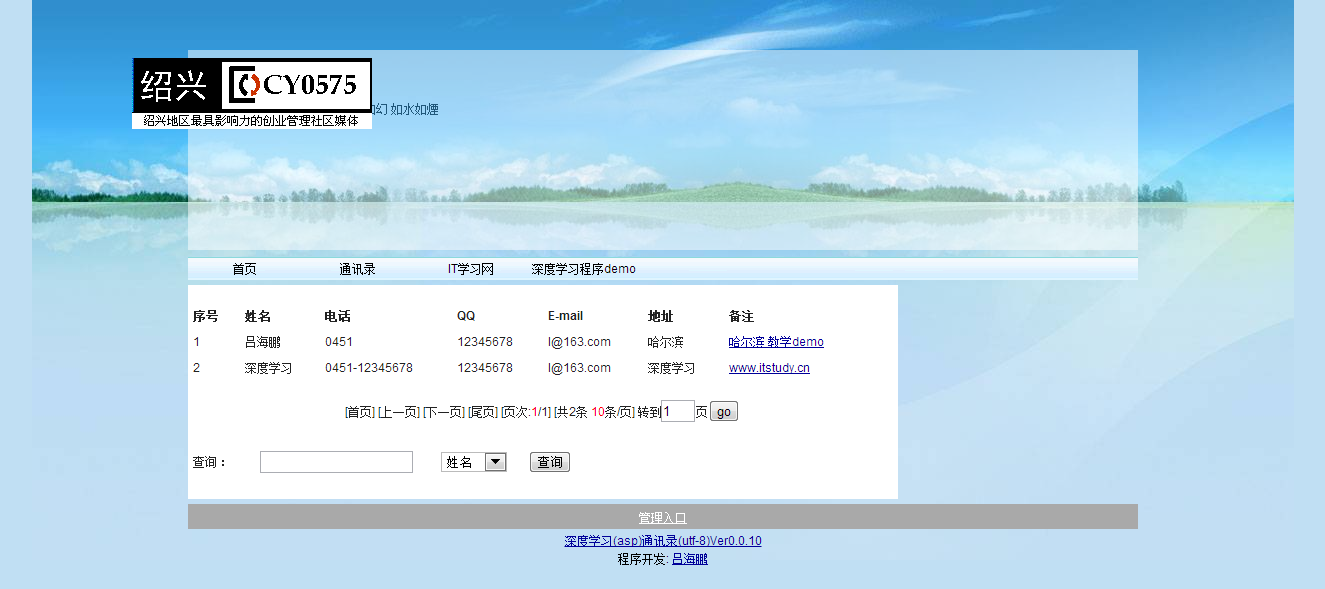Focus the 查询 search text field
The height and width of the screenshot is (589, 1325).
tap(336, 462)
